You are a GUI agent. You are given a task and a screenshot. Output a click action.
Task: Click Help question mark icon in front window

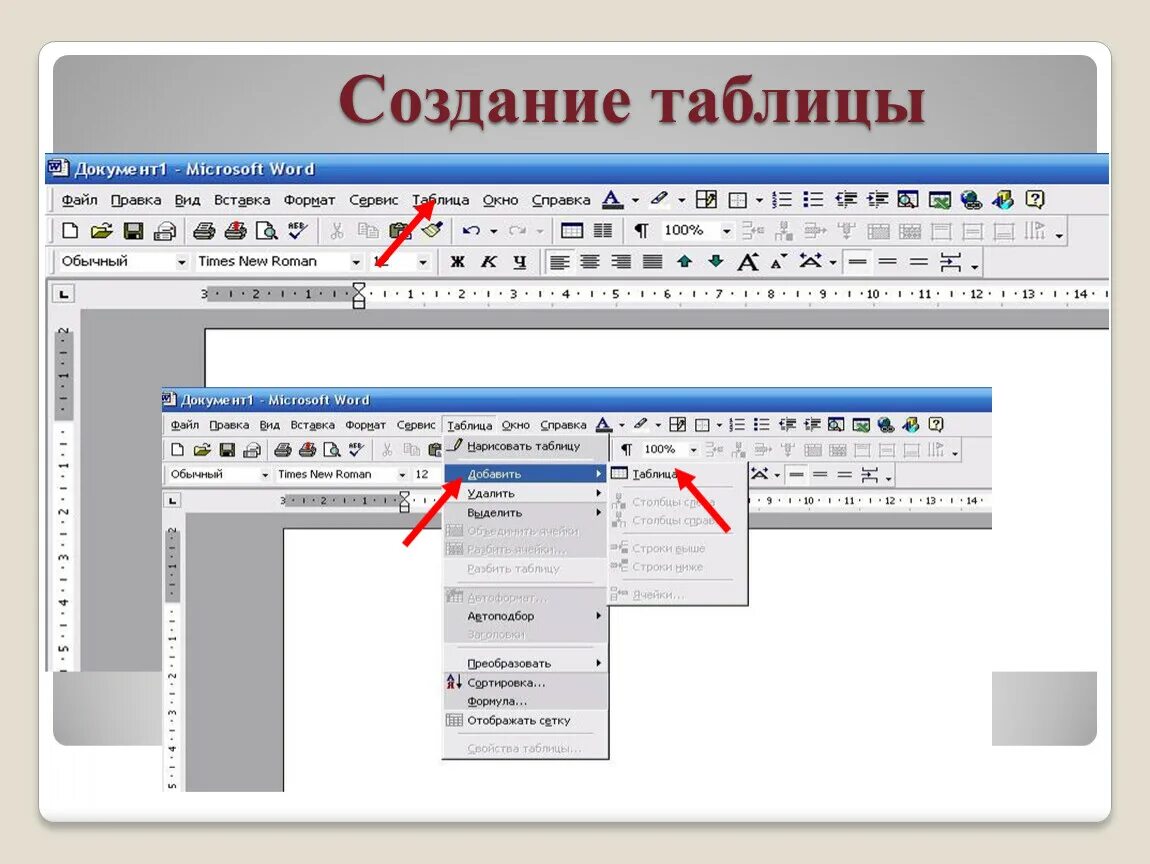tap(935, 425)
